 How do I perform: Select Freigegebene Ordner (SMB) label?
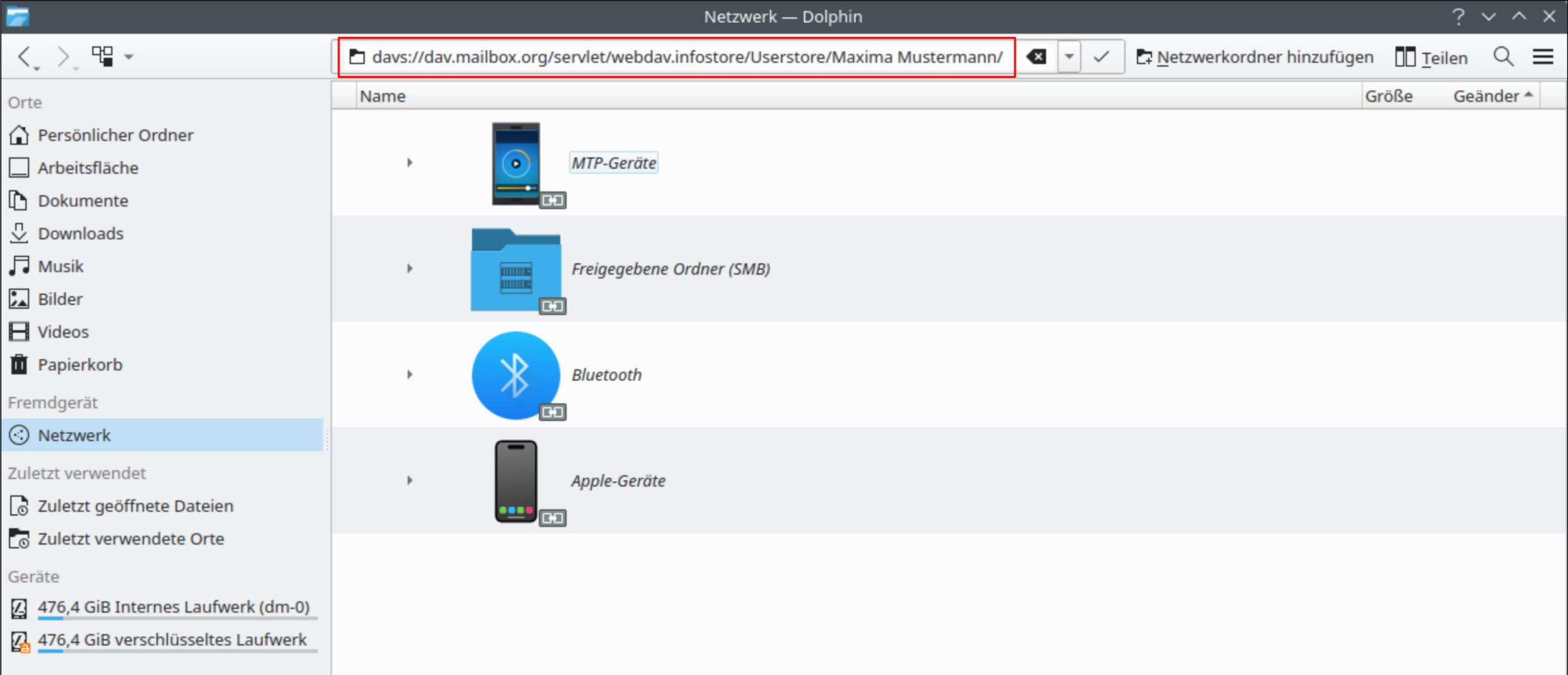[670, 269]
